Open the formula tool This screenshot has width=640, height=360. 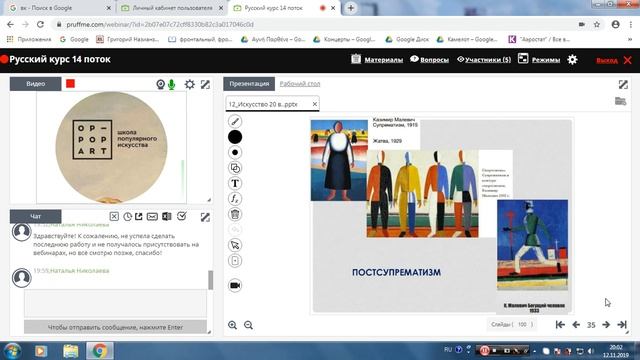tap(235, 199)
